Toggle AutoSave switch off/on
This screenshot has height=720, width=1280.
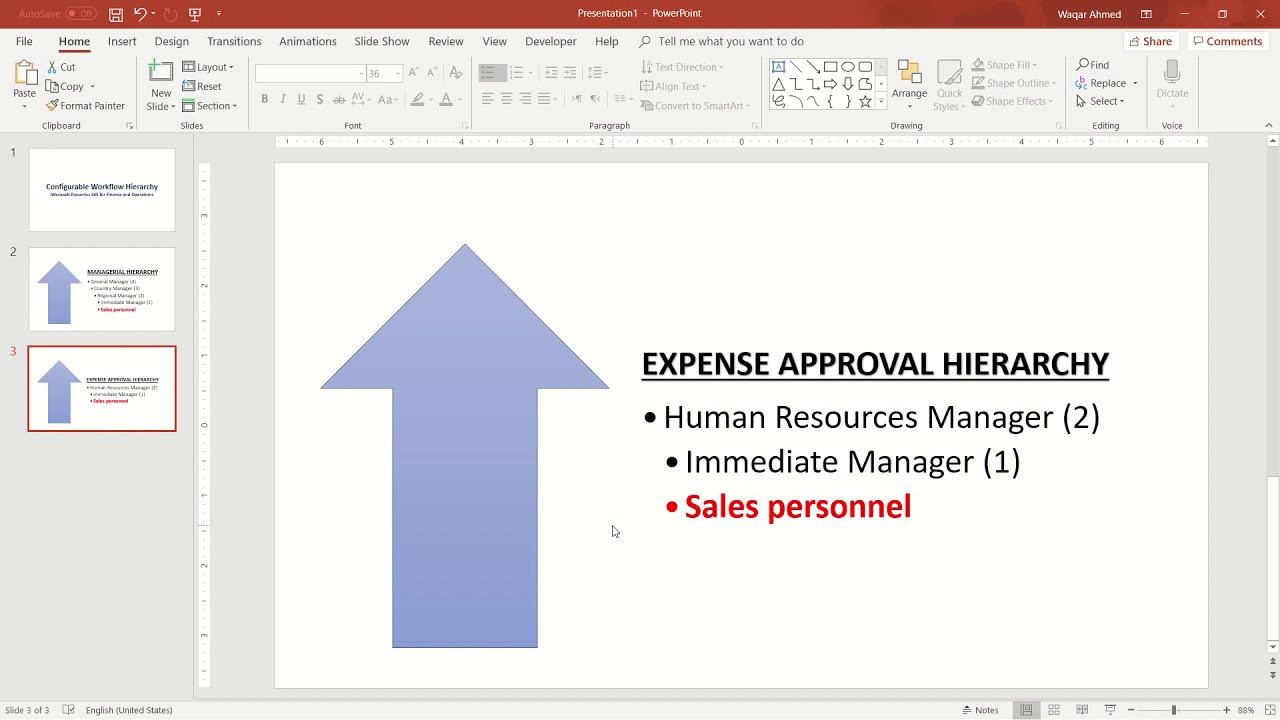coord(80,14)
